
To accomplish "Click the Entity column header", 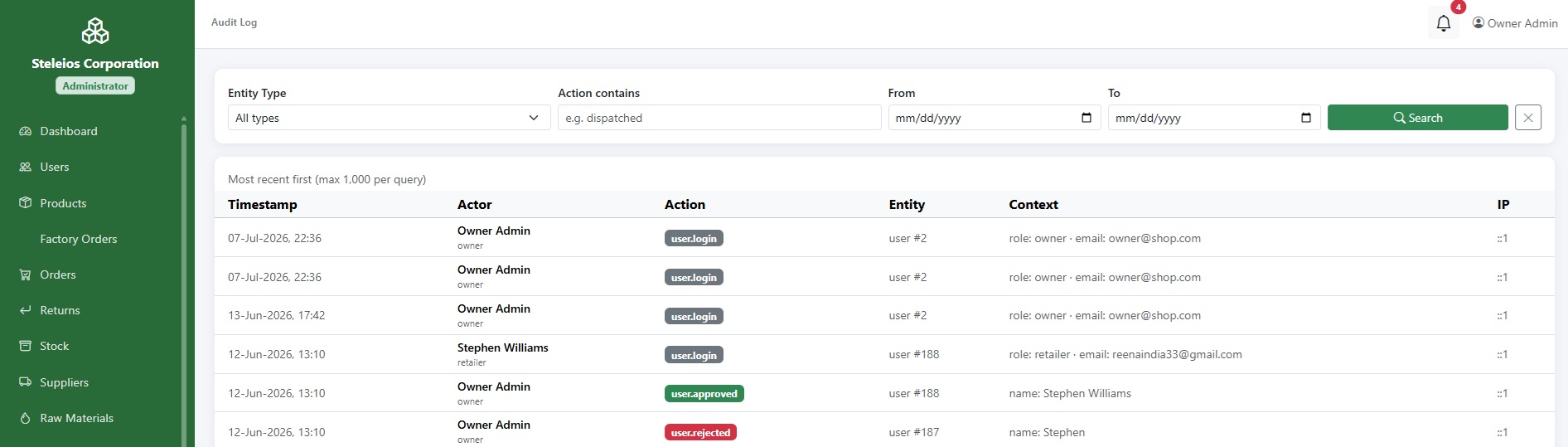I will pyautogui.click(x=907, y=205).
